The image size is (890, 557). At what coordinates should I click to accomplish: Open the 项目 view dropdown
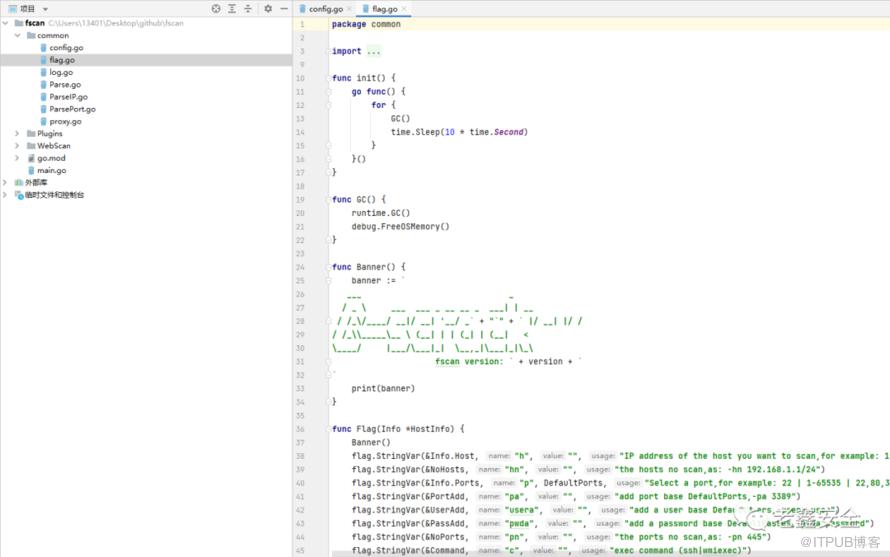tap(45, 9)
